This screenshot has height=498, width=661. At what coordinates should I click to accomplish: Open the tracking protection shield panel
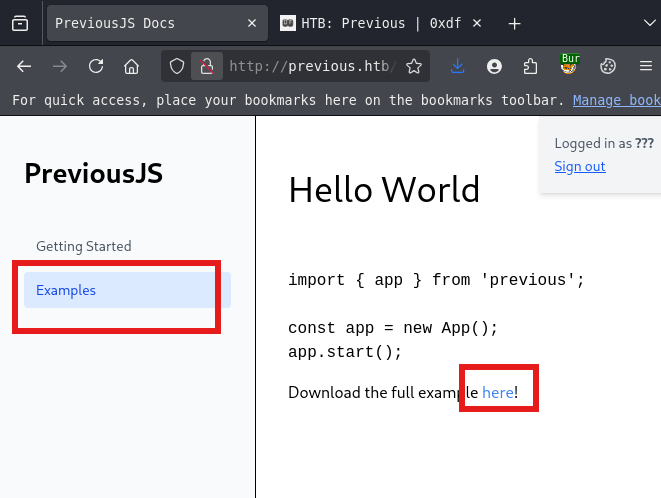click(177, 66)
